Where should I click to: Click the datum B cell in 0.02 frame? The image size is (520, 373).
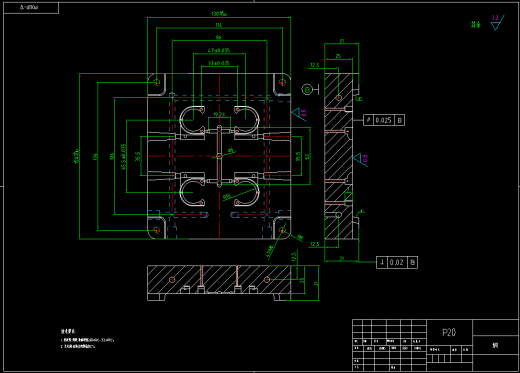click(413, 262)
